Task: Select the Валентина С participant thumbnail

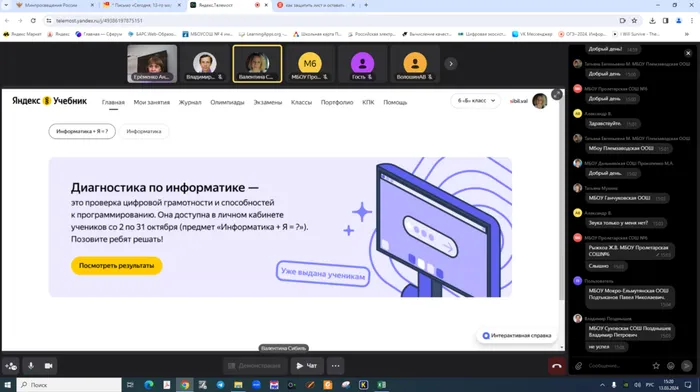Action: 257,64
